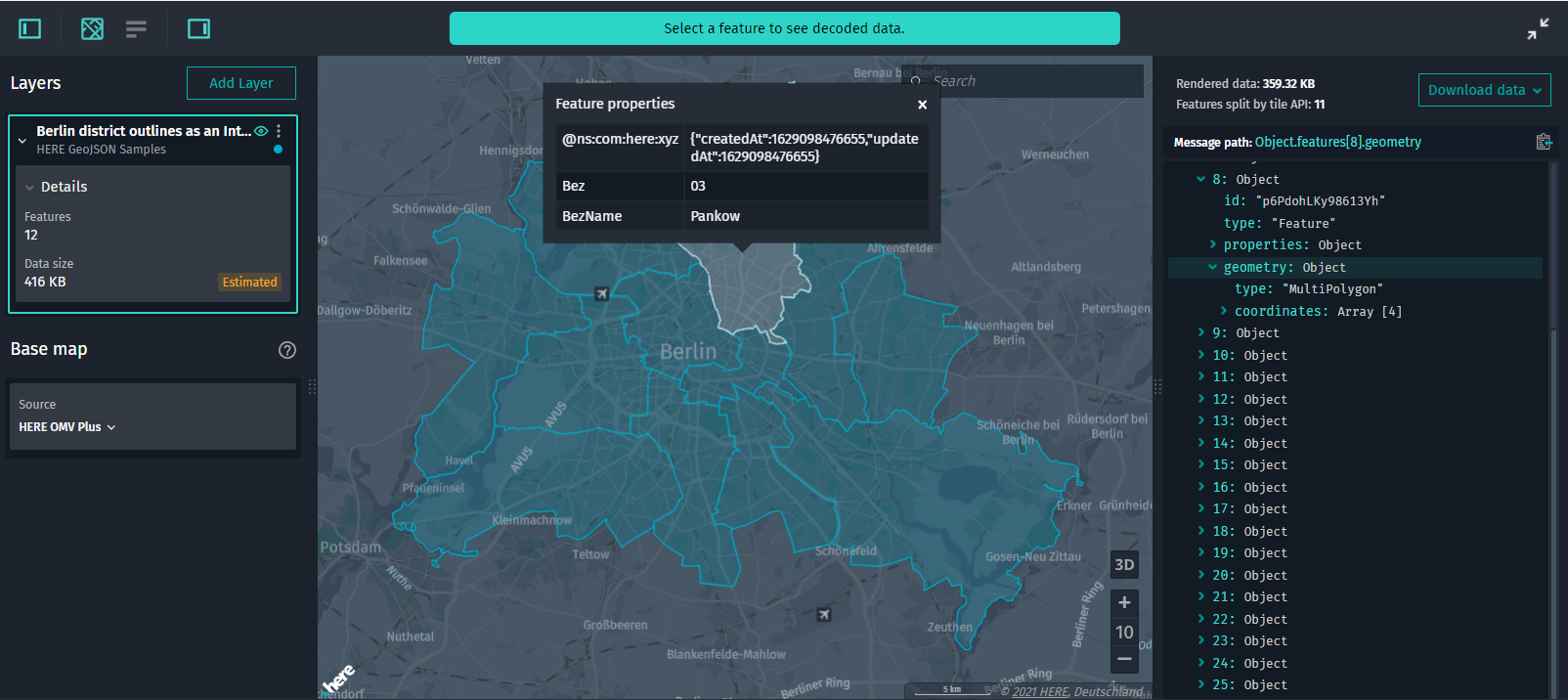Viewport: 1568px width, 700px height.
Task: Click the Add Layer button
Action: [241, 83]
